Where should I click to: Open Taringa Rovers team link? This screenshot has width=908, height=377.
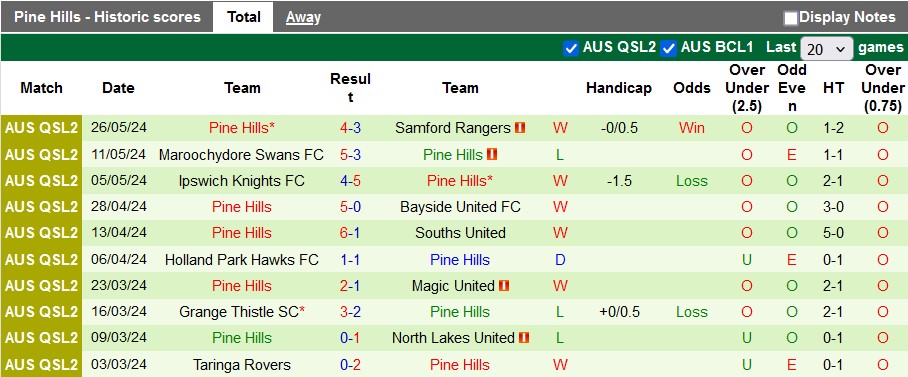coord(241,365)
